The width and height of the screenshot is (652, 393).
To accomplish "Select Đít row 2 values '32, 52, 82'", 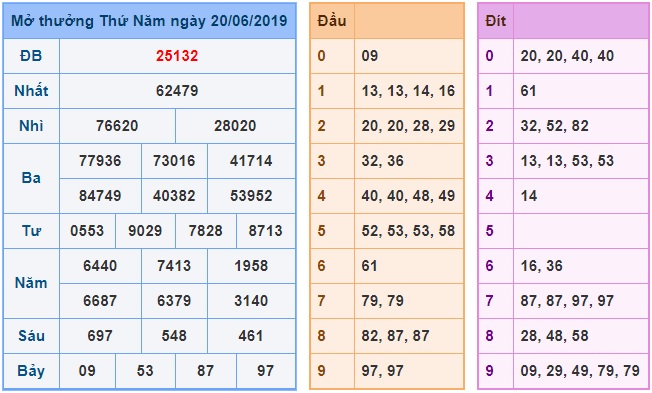I will [554, 126].
